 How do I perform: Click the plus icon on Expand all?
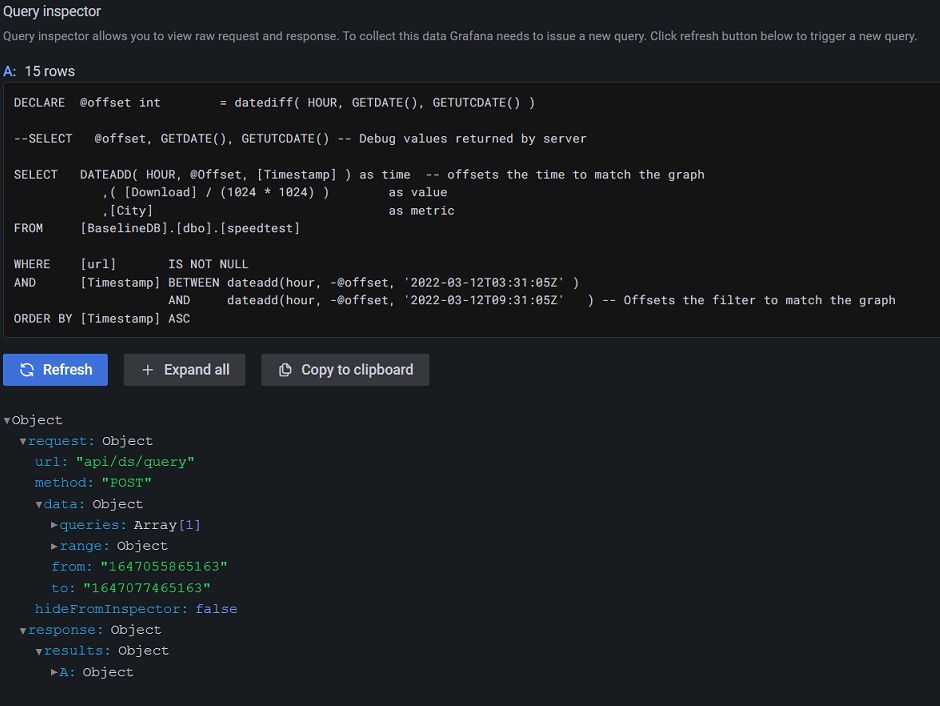[x=147, y=370]
